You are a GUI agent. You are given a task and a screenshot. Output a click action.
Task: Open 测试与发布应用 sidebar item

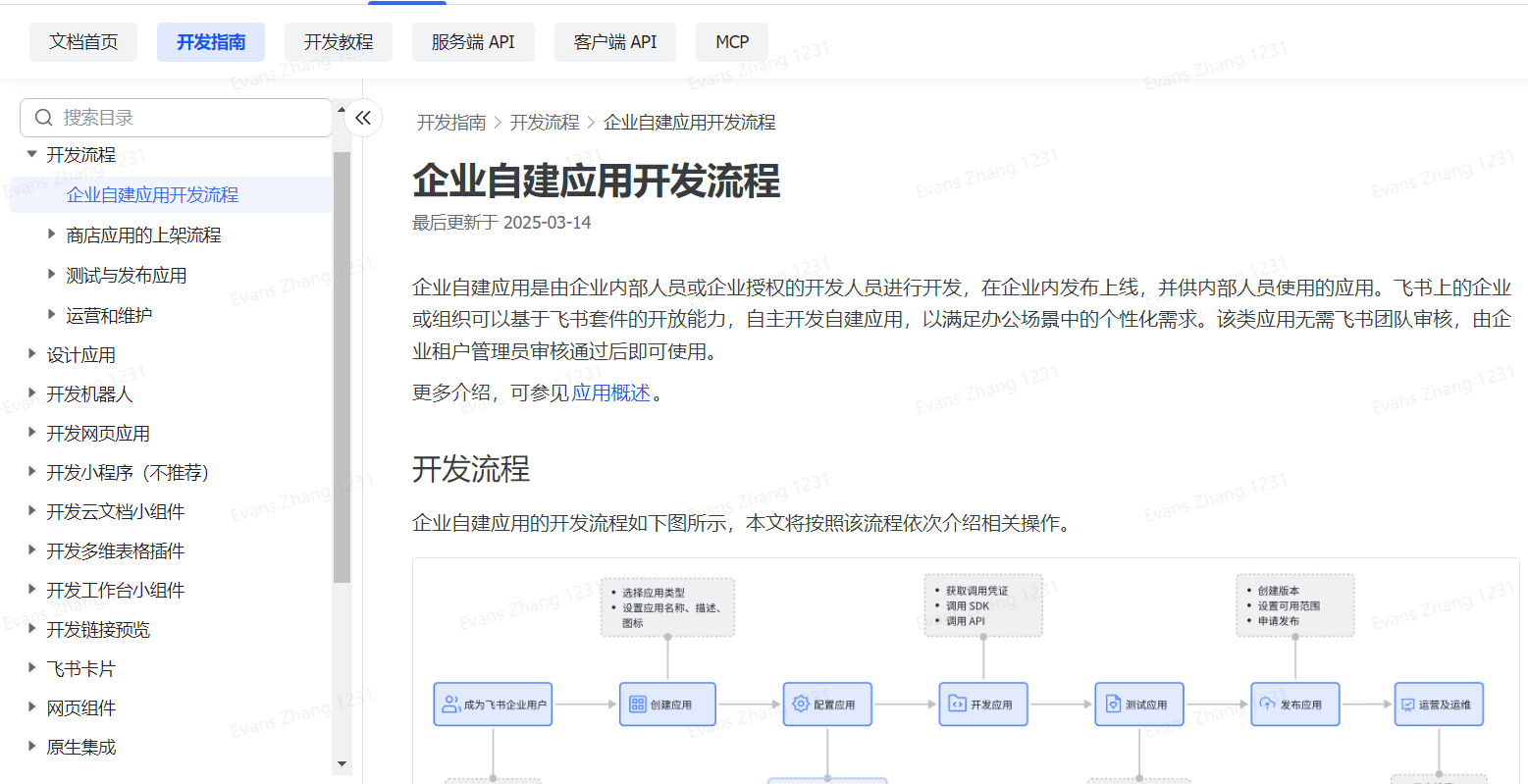pos(127,276)
